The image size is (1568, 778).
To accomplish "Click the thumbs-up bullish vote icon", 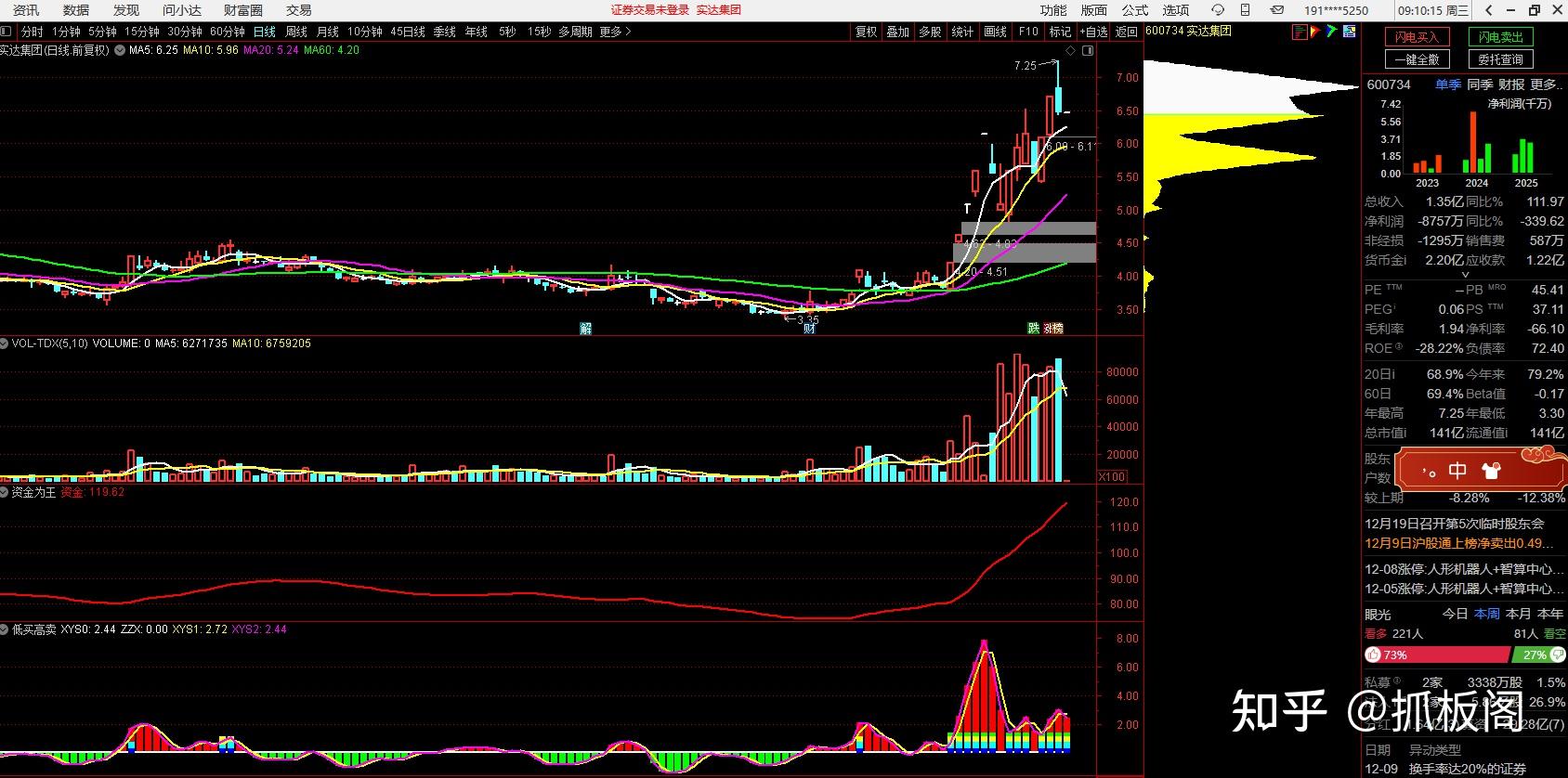I will (x=1373, y=655).
